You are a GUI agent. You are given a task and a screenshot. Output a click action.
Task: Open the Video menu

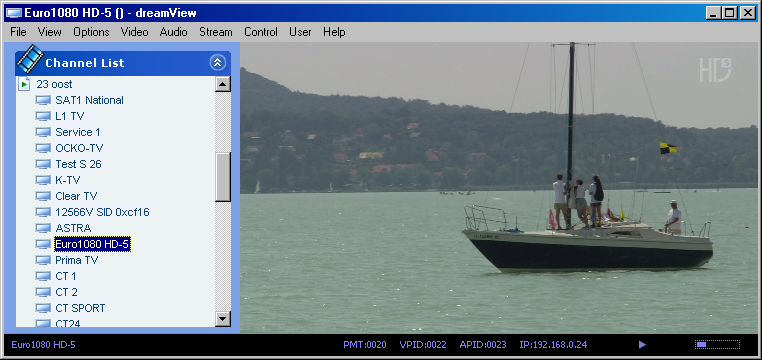pyautogui.click(x=135, y=32)
